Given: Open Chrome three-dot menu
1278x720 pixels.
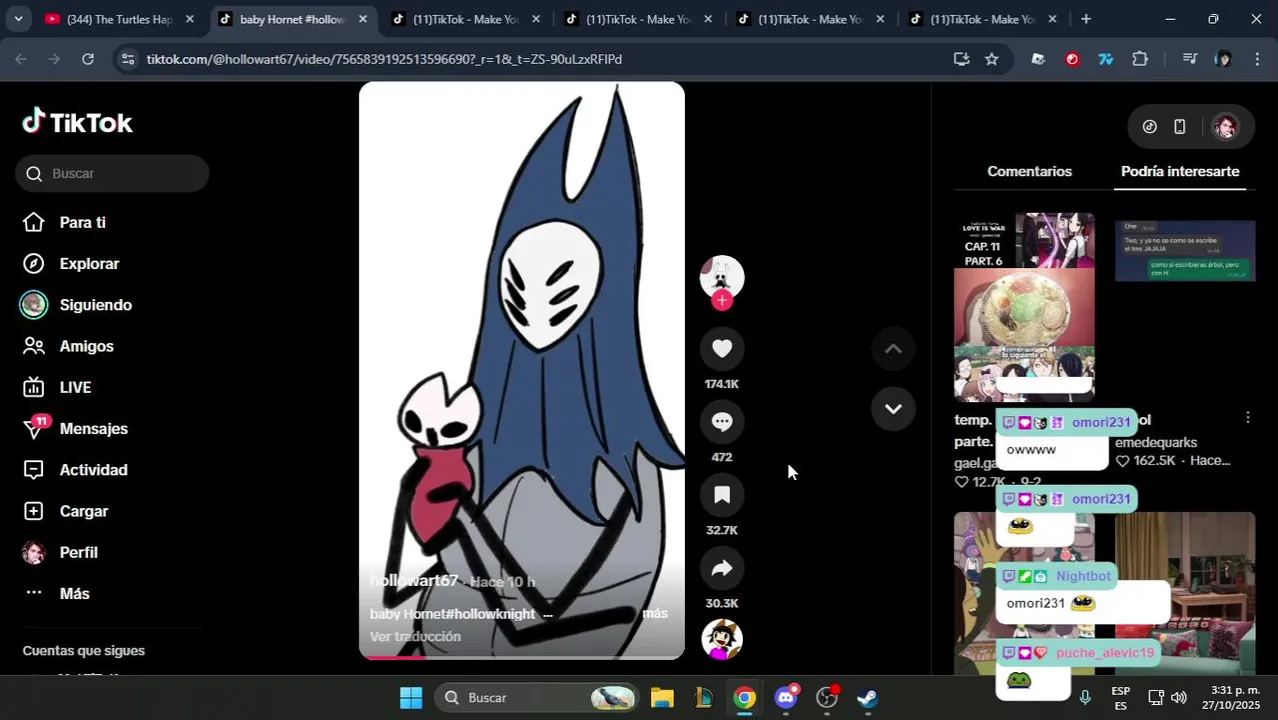Looking at the screenshot, I should tap(1257, 59).
